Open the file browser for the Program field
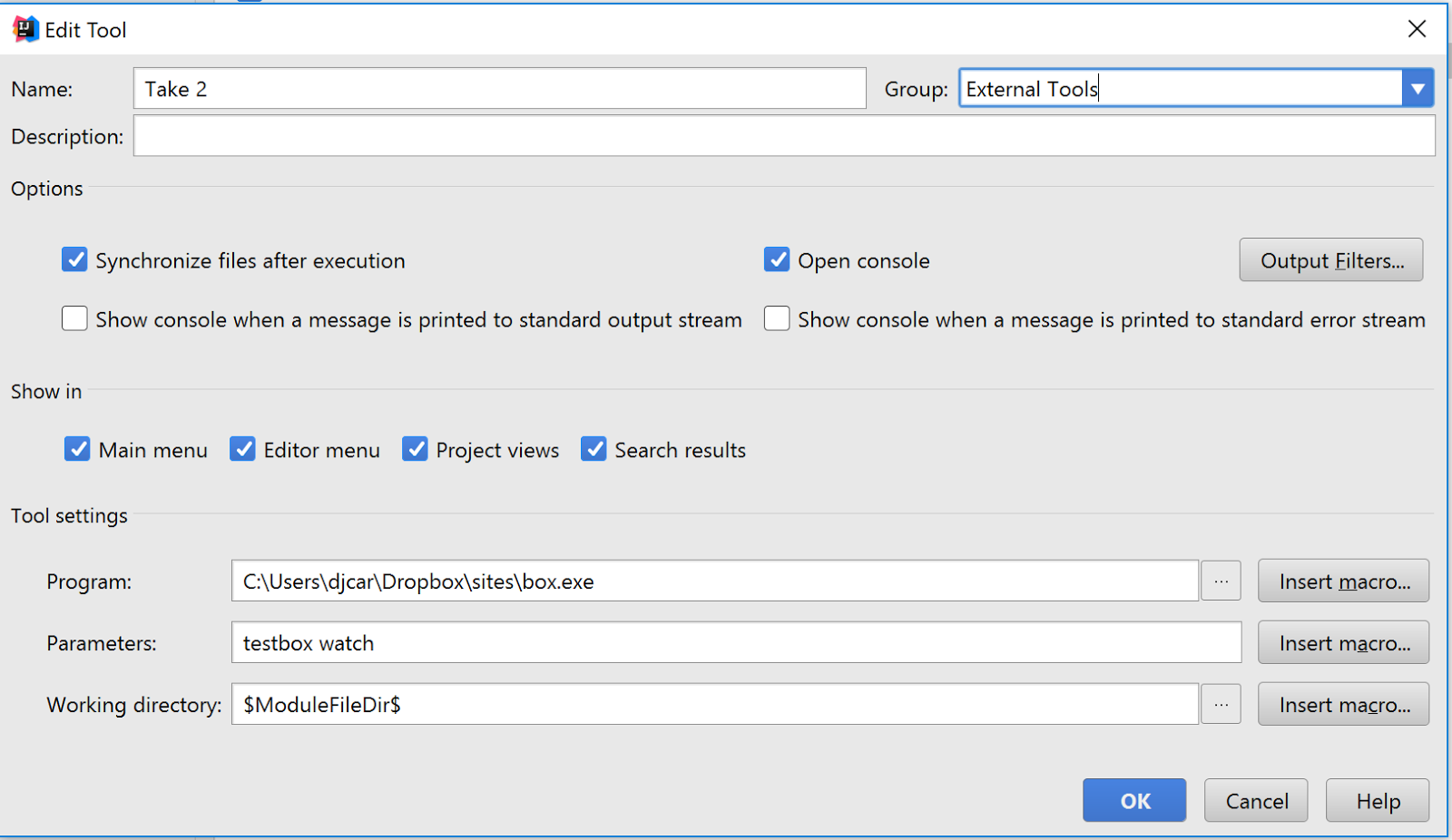 (1221, 581)
